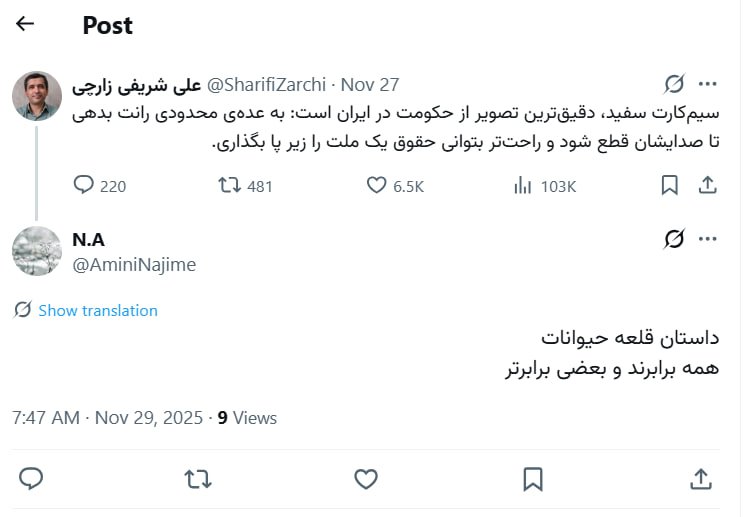Open @SharifiZarchi profile handle
745x517 pixels.
pos(268,85)
